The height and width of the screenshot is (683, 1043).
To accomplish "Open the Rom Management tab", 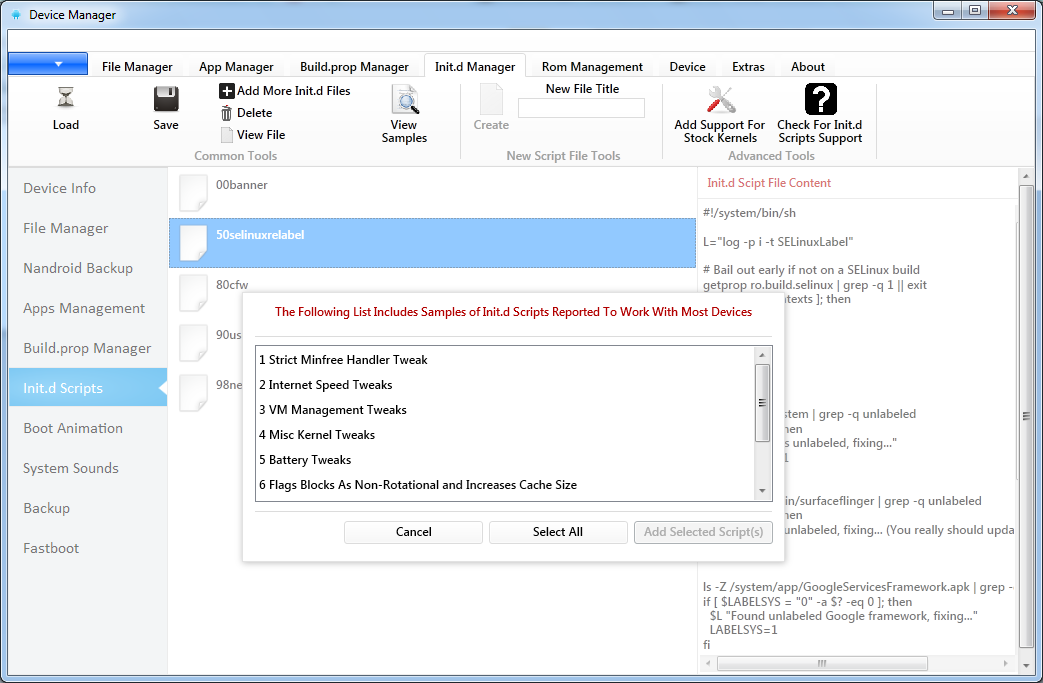I will tap(592, 67).
